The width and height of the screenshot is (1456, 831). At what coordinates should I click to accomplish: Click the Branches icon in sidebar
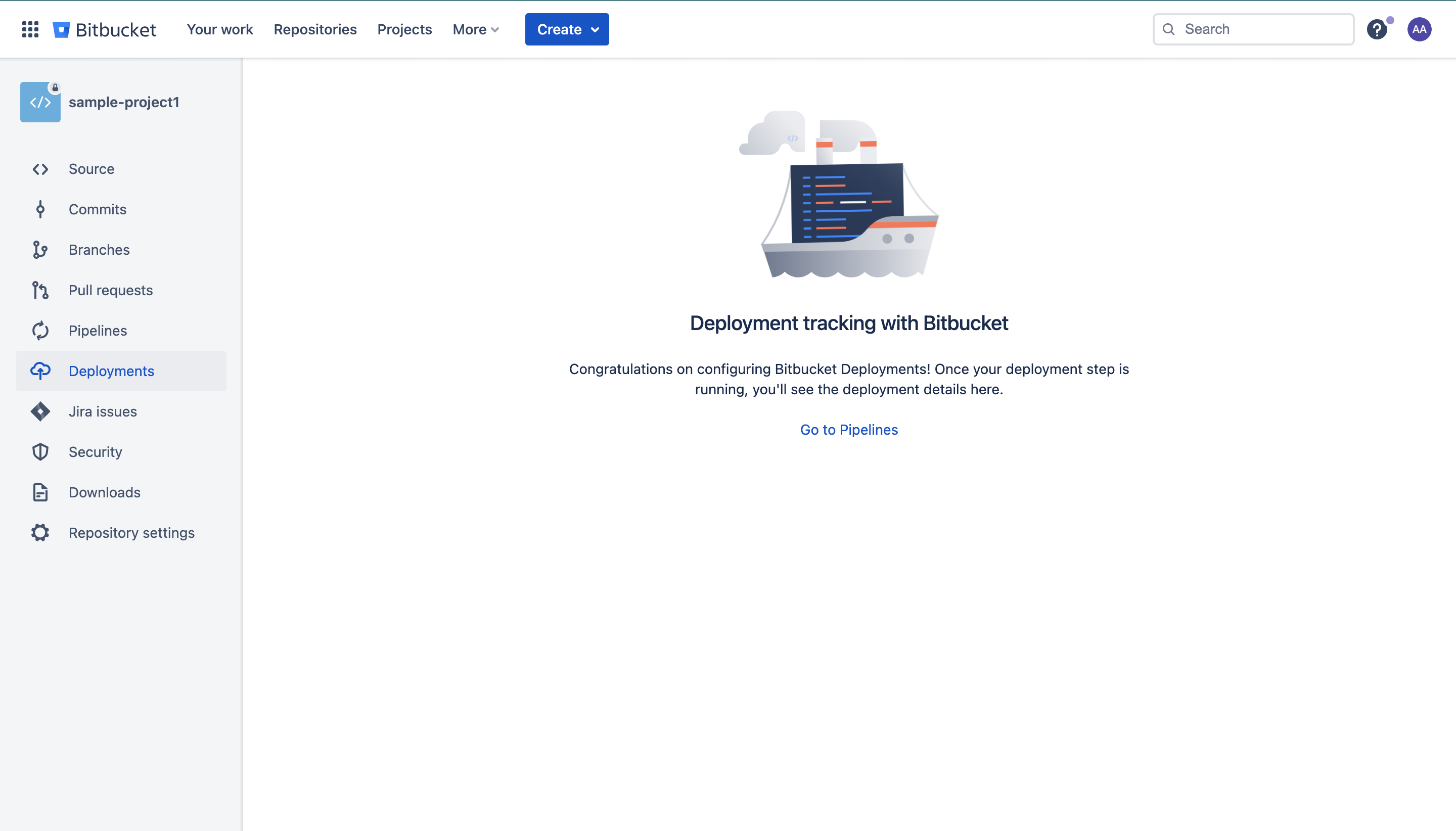coord(40,250)
